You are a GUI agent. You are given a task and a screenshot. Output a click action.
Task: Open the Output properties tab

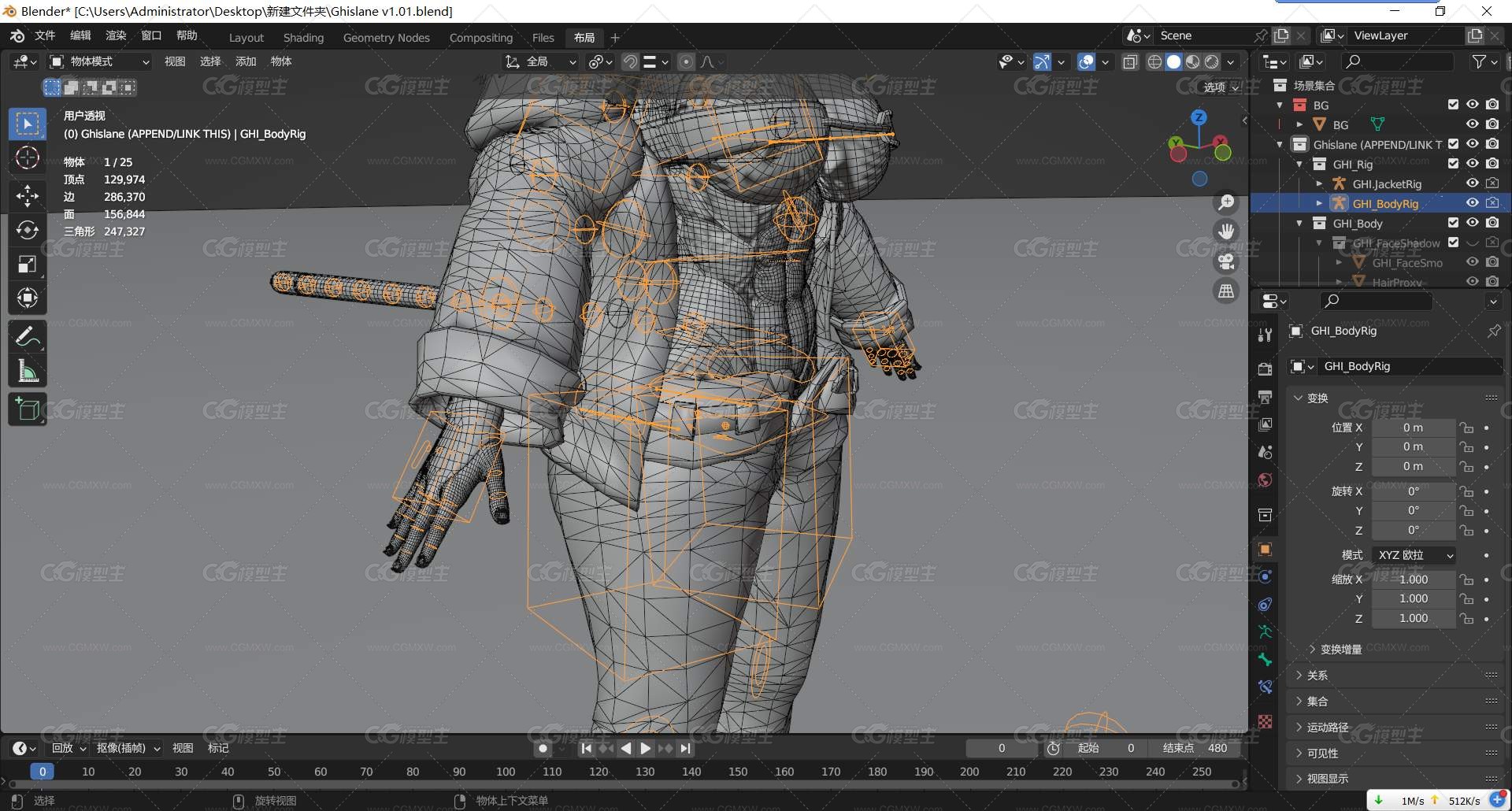[1265, 396]
